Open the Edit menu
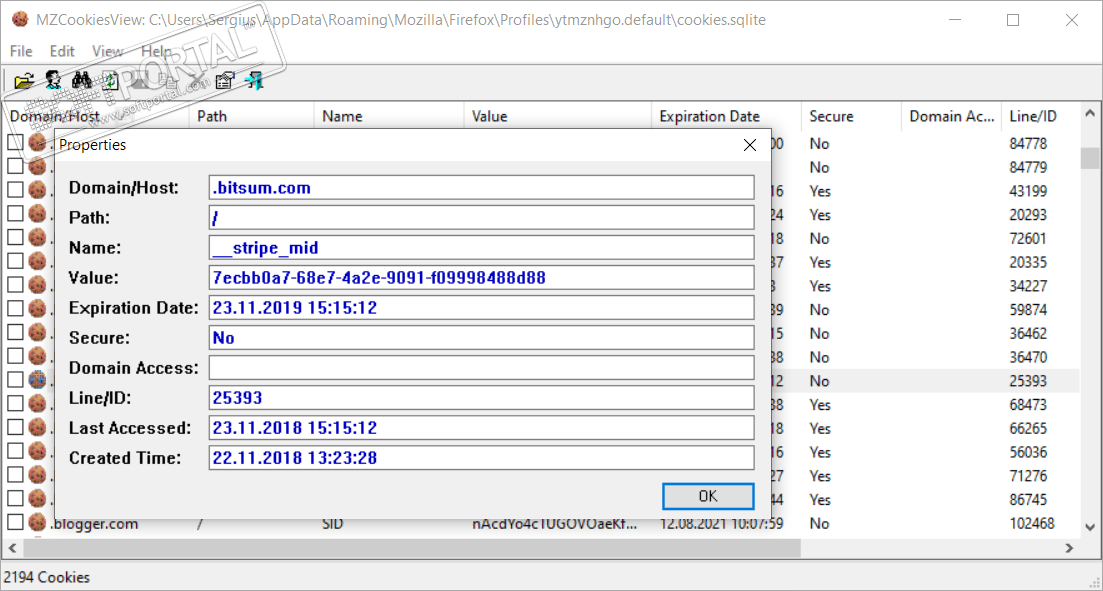The width and height of the screenshot is (1103, 591). [62, 51]
